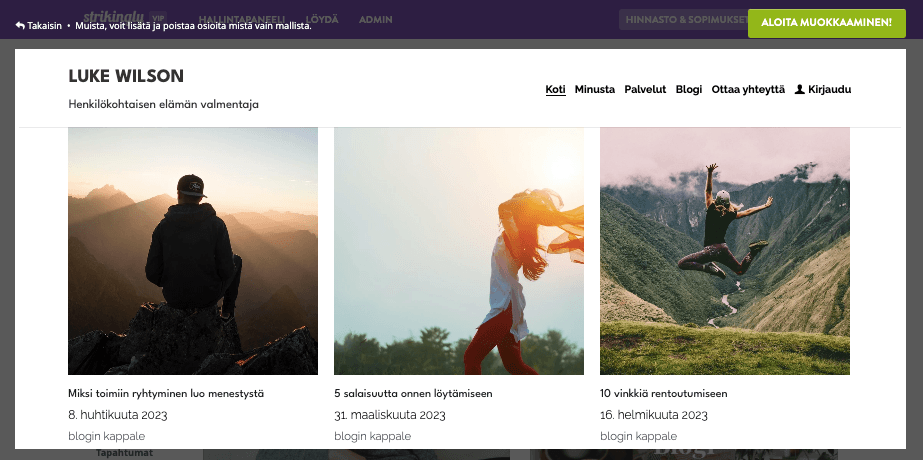Open the Blogi menu item
923x460 pixels.
689,90
